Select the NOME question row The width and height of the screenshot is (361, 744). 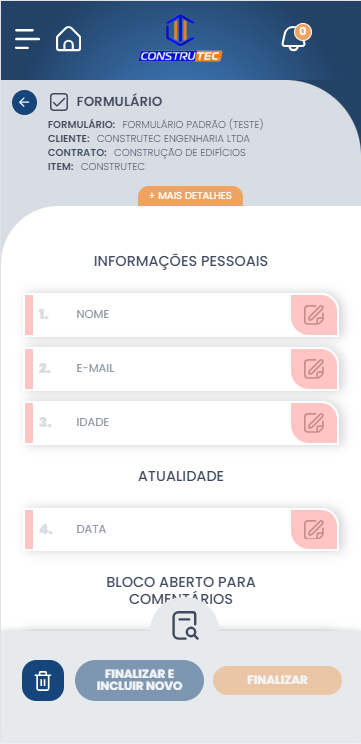coord(181,315)
